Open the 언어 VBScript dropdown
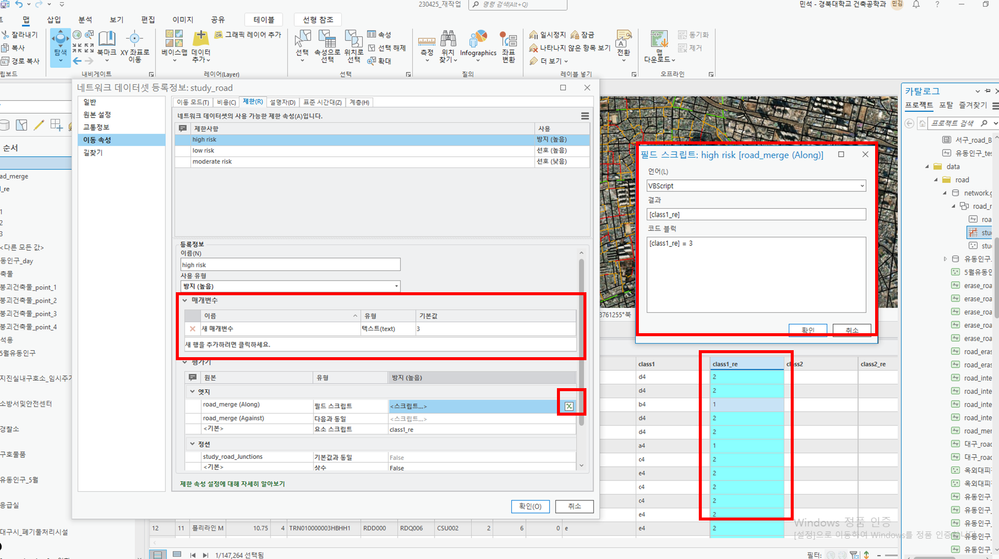The image size is (999, 559). click(756, 185)
